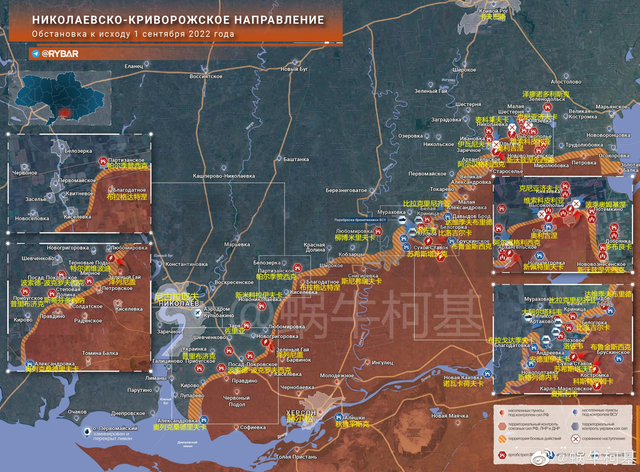The width and height of the screenshot is (640, 472).
Task: Click the yellow 尼古拉耶夫 label
Action: click(x=176, y=297)
